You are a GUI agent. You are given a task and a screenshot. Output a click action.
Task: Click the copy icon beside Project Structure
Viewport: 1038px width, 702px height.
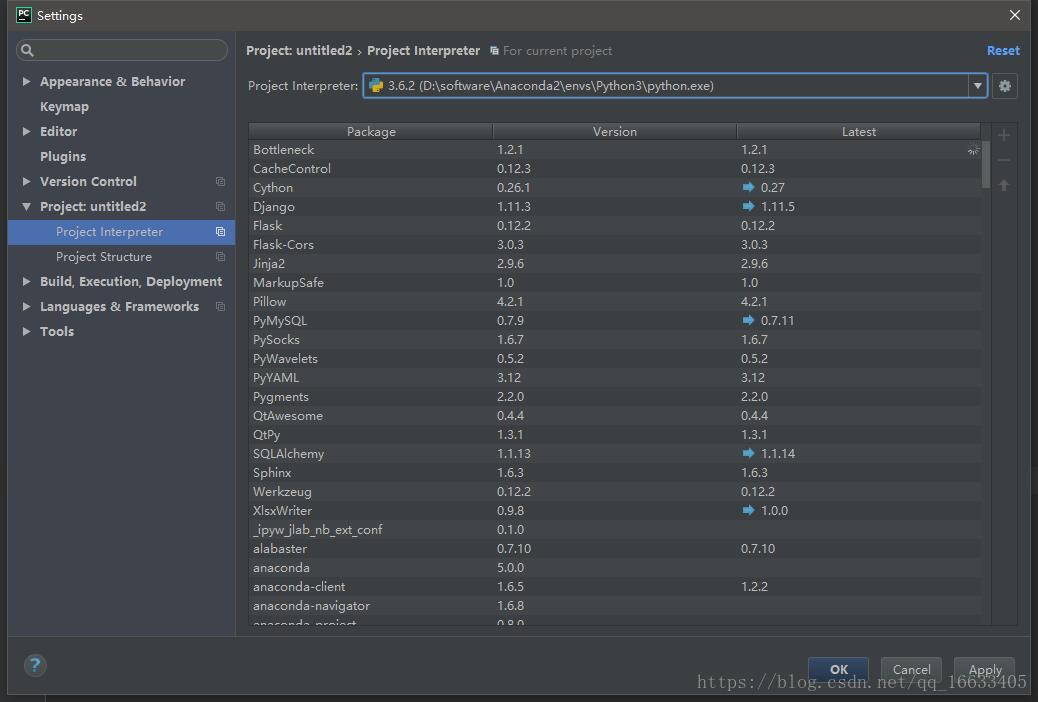point(220,256)
